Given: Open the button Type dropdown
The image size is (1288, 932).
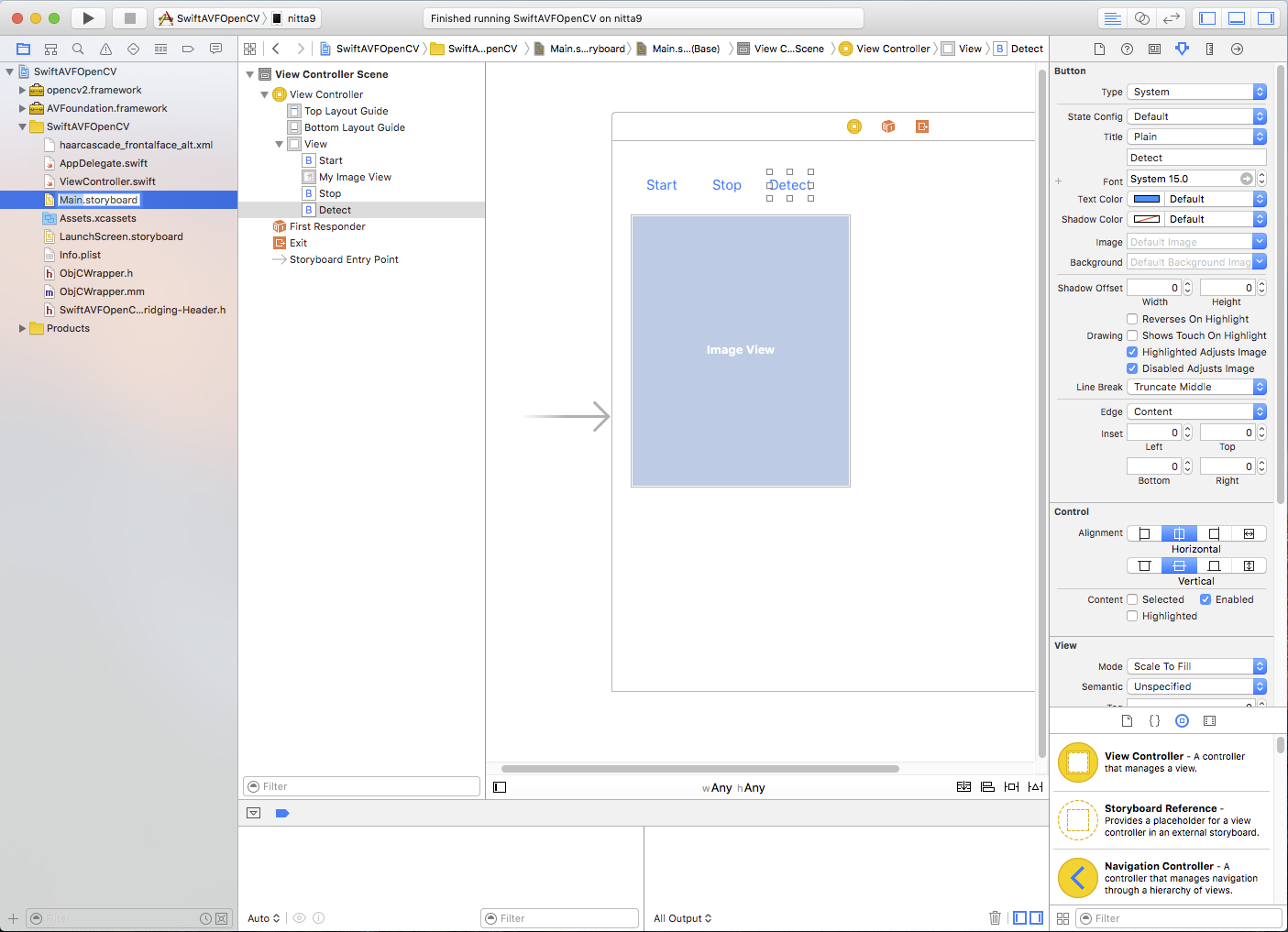Looking at the screenshot, I should [x=1196, y=92].
